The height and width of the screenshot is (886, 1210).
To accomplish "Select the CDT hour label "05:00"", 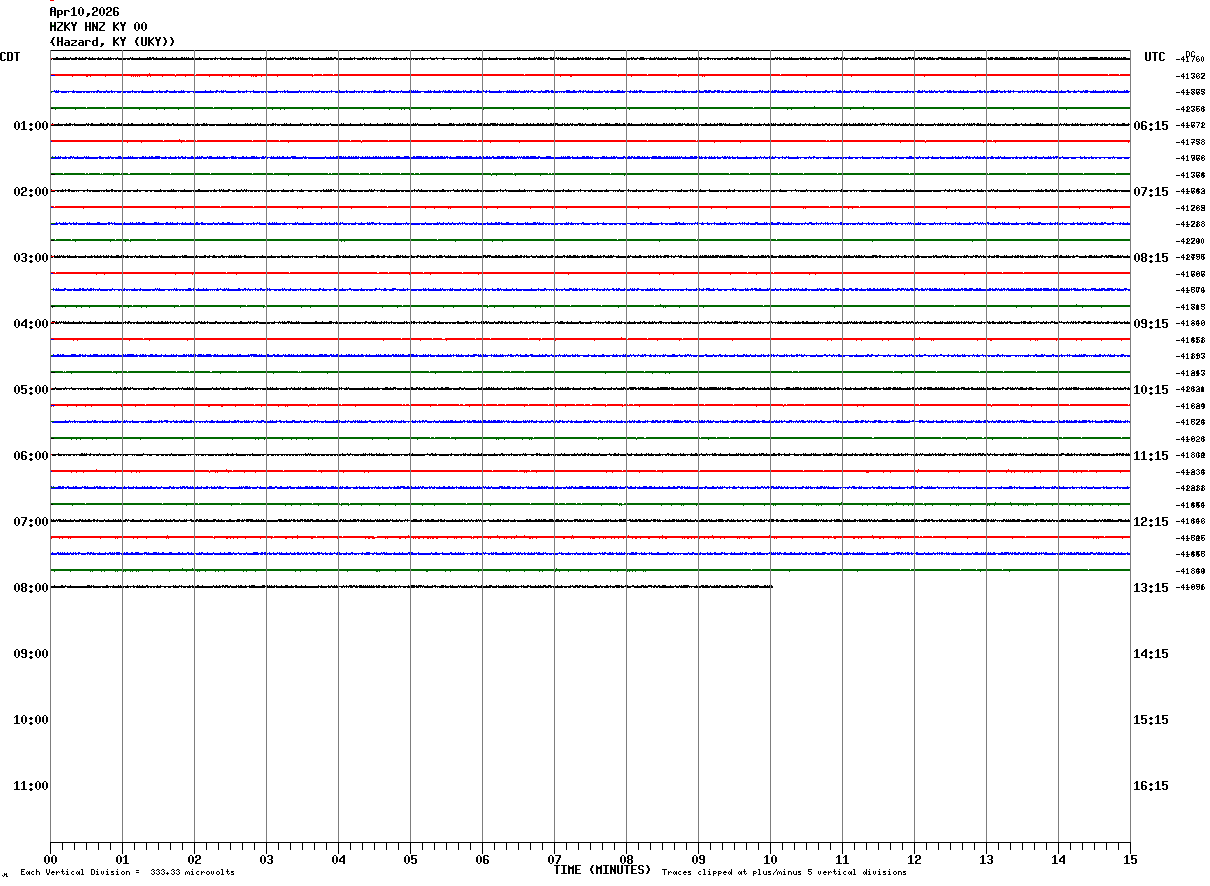I will [x=31, y=390].
